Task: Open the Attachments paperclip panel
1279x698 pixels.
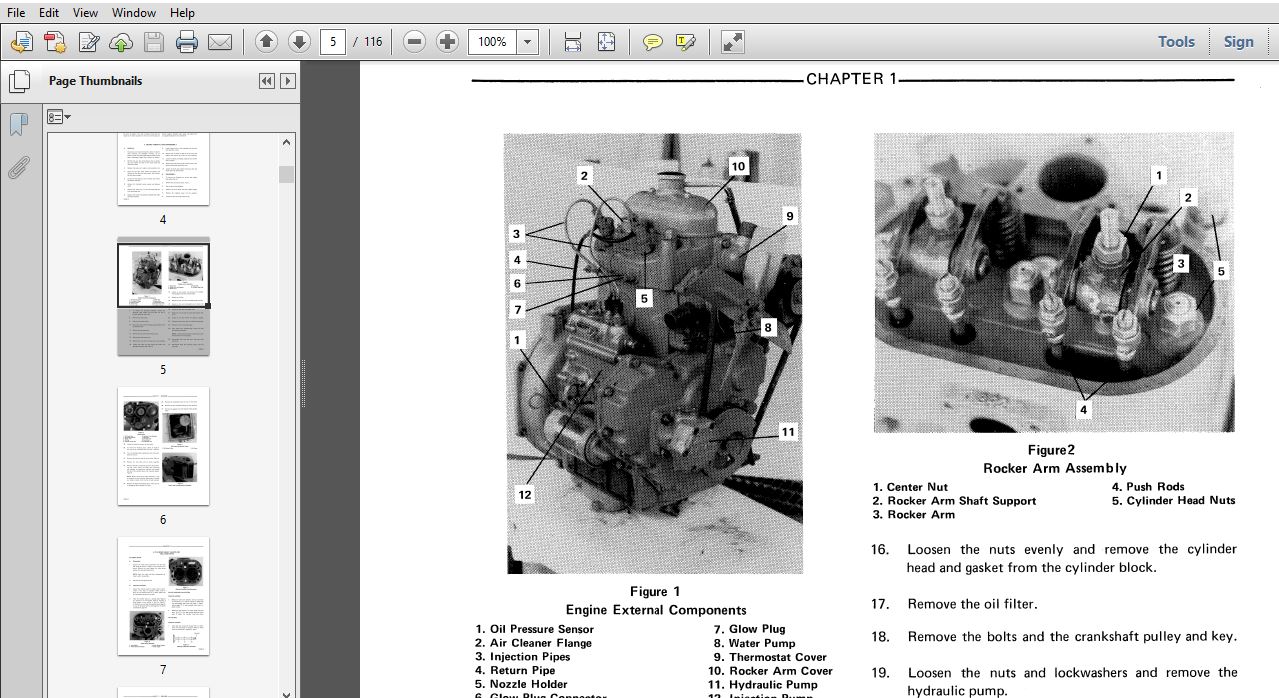Action: 17,167
